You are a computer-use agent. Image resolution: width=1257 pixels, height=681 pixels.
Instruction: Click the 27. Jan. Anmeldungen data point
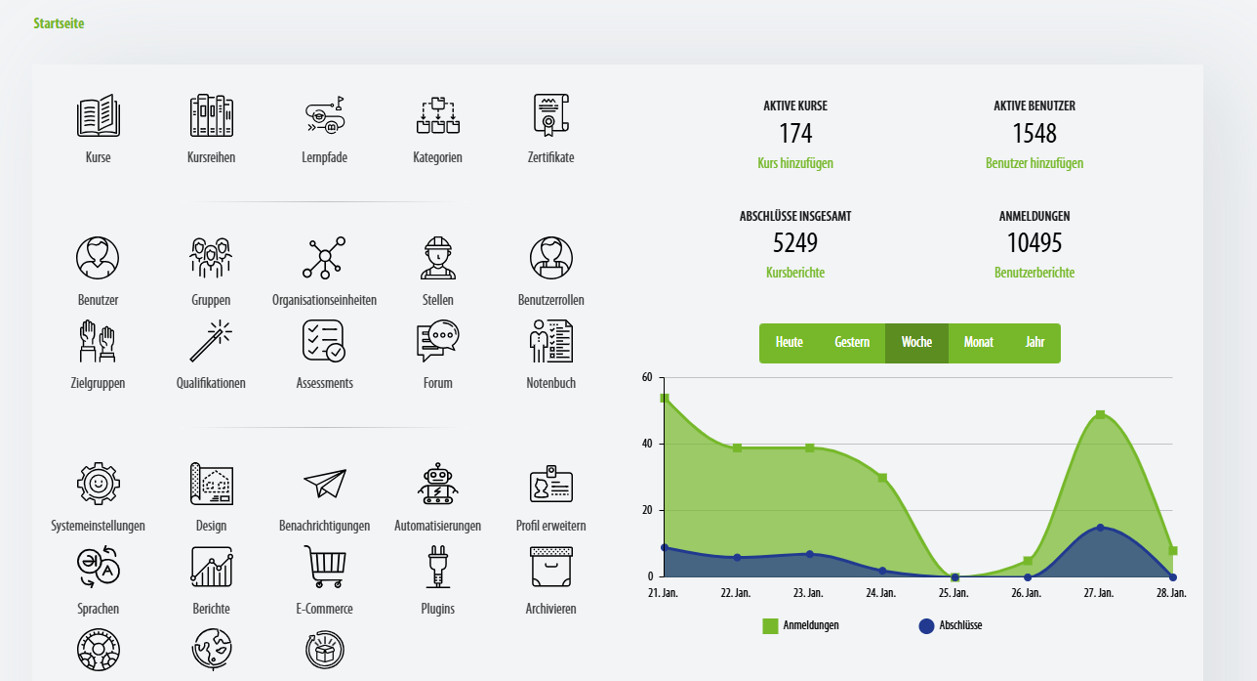coord(1100,415)
